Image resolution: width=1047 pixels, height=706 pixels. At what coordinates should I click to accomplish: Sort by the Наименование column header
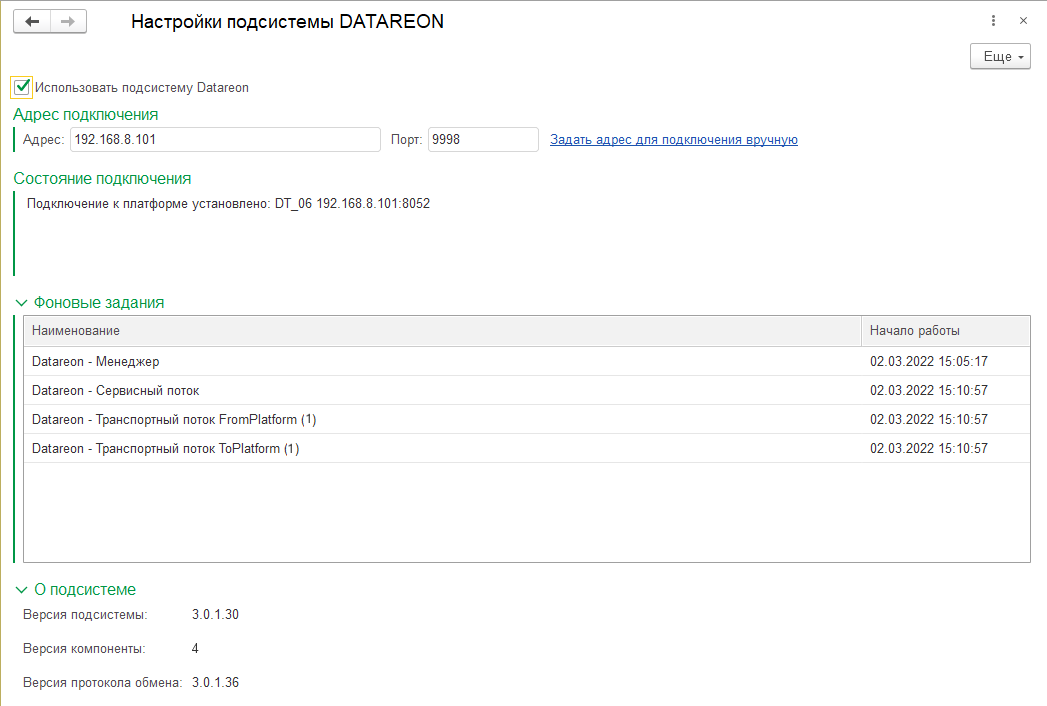coord(442,331)
